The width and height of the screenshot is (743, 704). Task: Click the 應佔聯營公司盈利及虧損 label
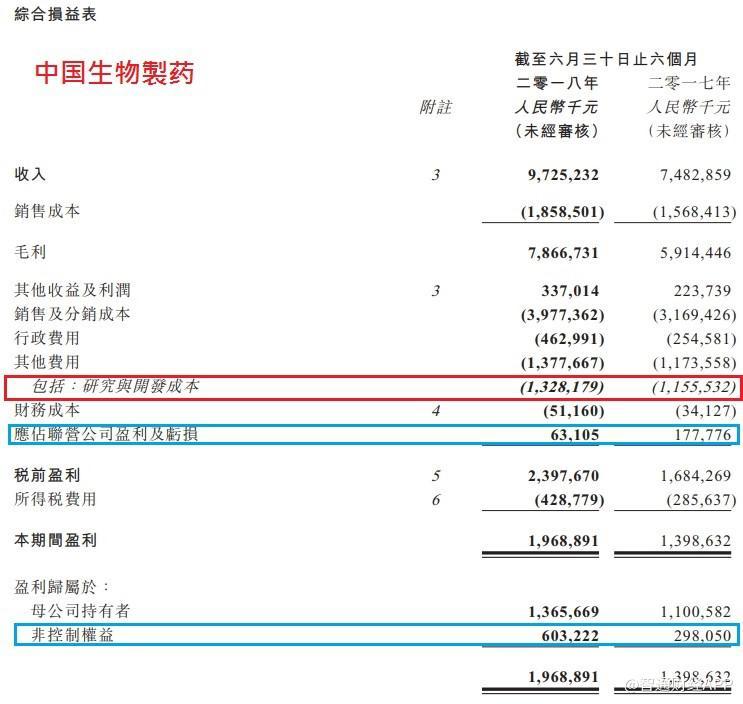click(x=106, y=434)
